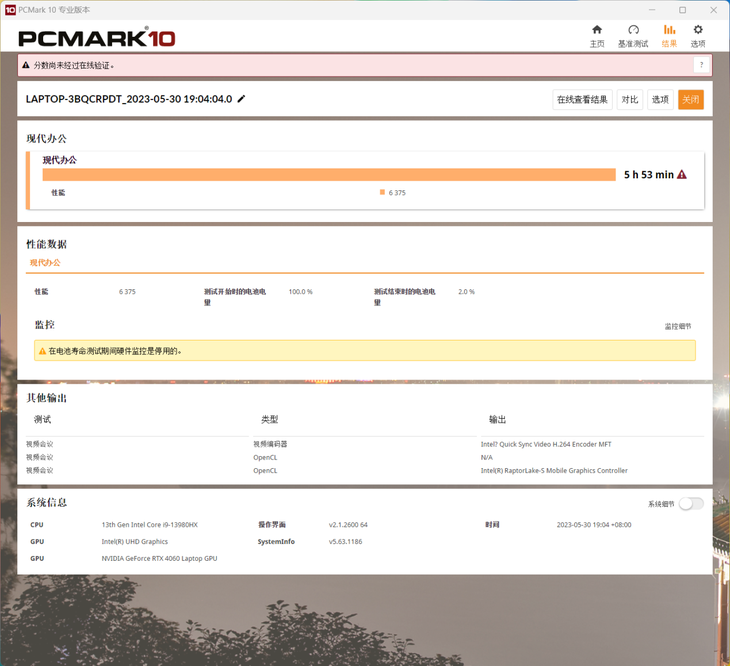The height and width of the screenshot is (666, 730).
Task: Click the orange 现代办公 battery bar
Action: point(329,175)
